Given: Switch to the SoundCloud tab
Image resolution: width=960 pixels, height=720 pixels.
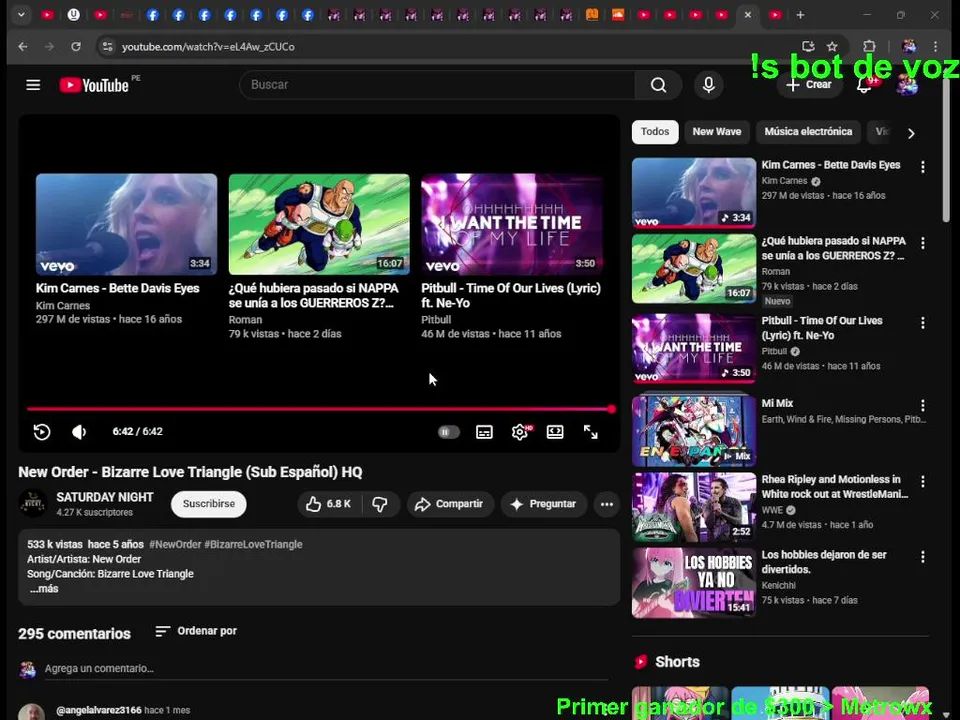Looking at the screenshot, I should (x=618, y=15).
